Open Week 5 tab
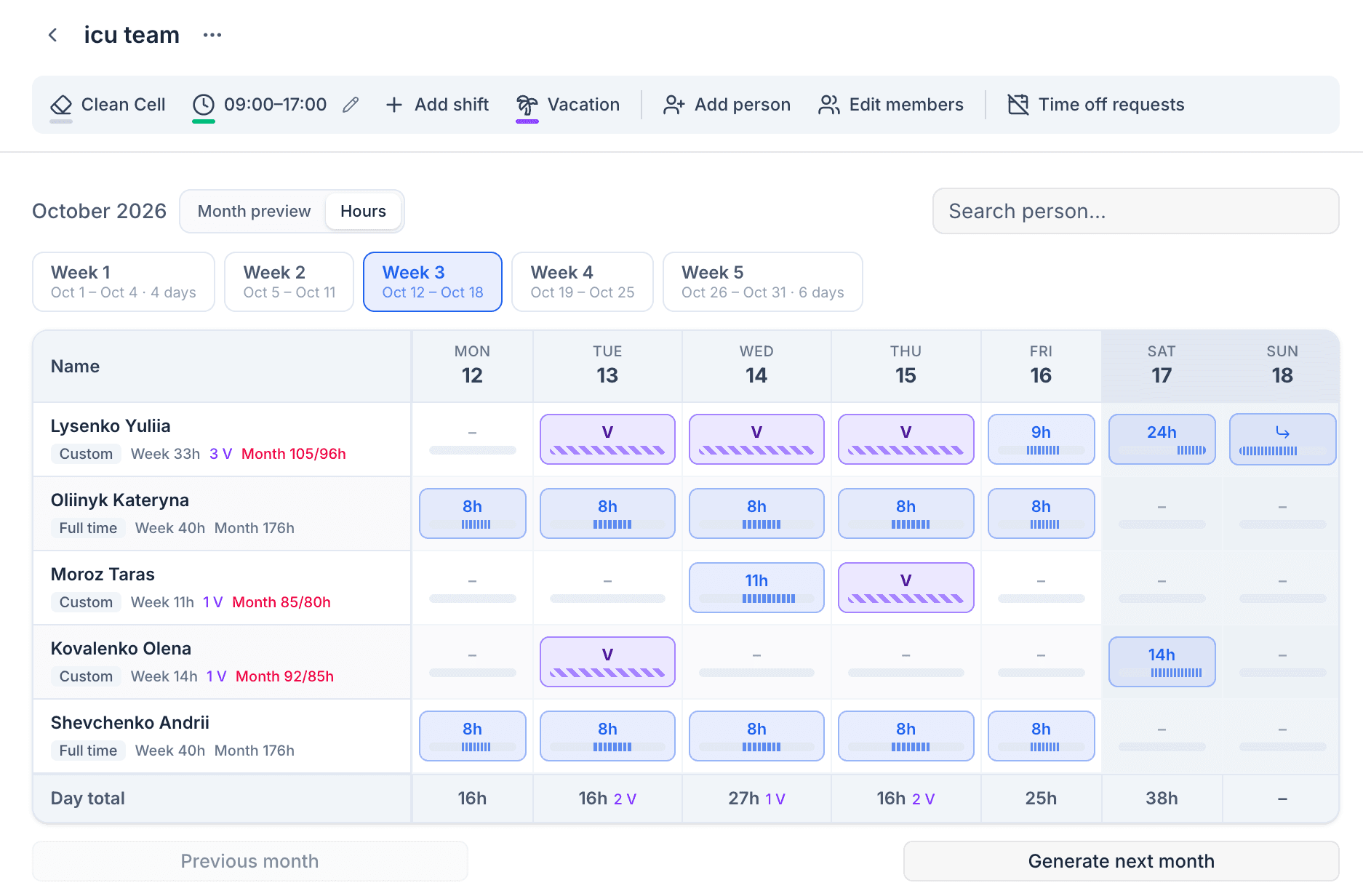The image size is (1363, 896). (763, 282)
